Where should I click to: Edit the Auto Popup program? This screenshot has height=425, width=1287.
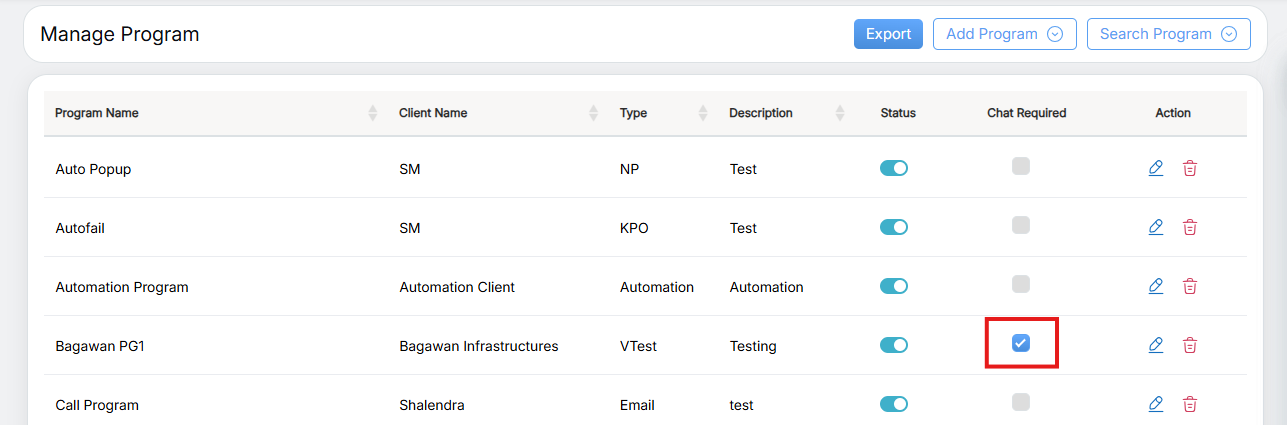(x=1156, y=168)
